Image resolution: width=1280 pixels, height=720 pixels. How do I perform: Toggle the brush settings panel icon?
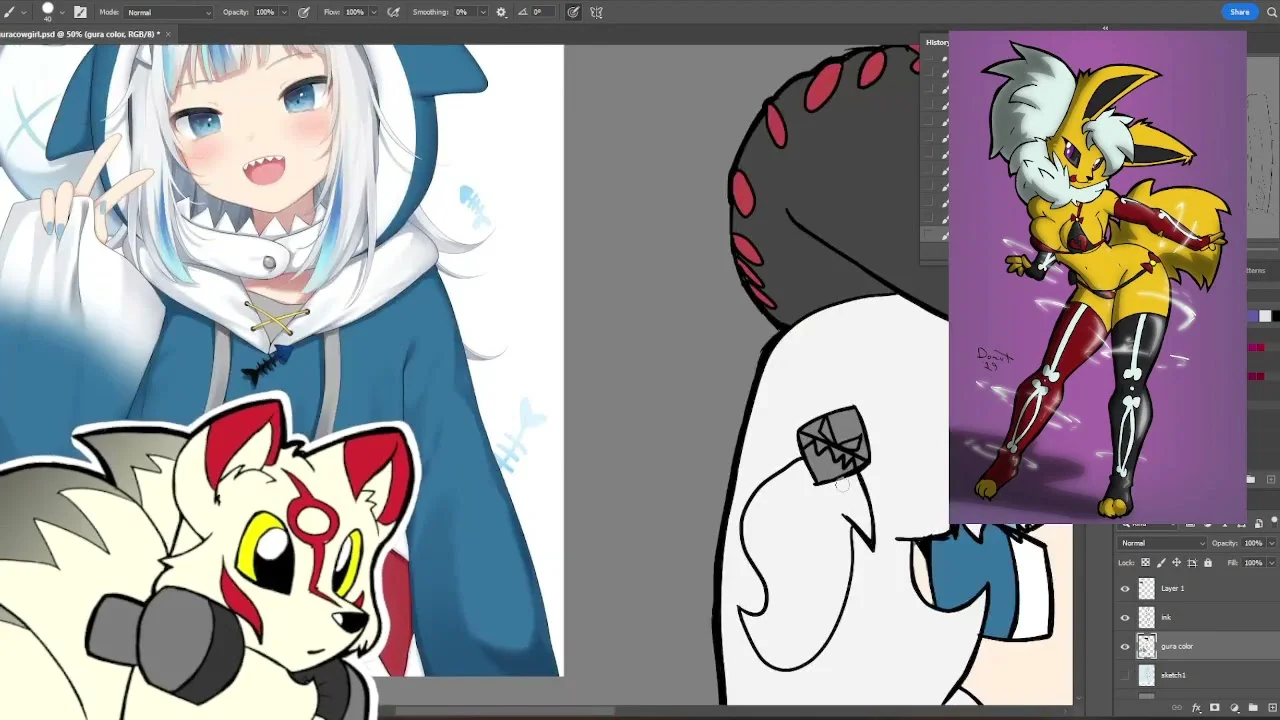click(80, 12)
